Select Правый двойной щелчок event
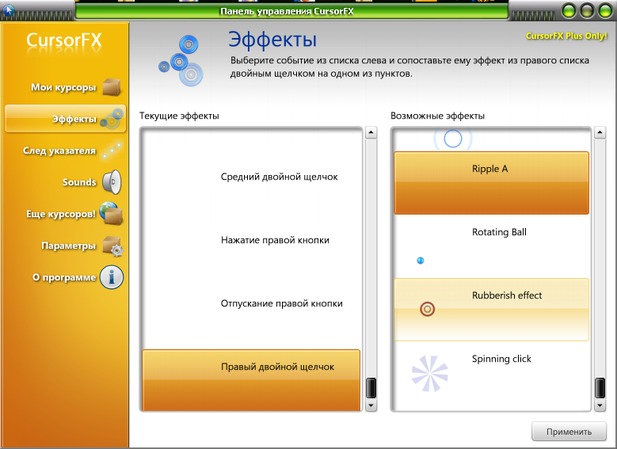This screenshot has height=449, width=617. [251, 380]
